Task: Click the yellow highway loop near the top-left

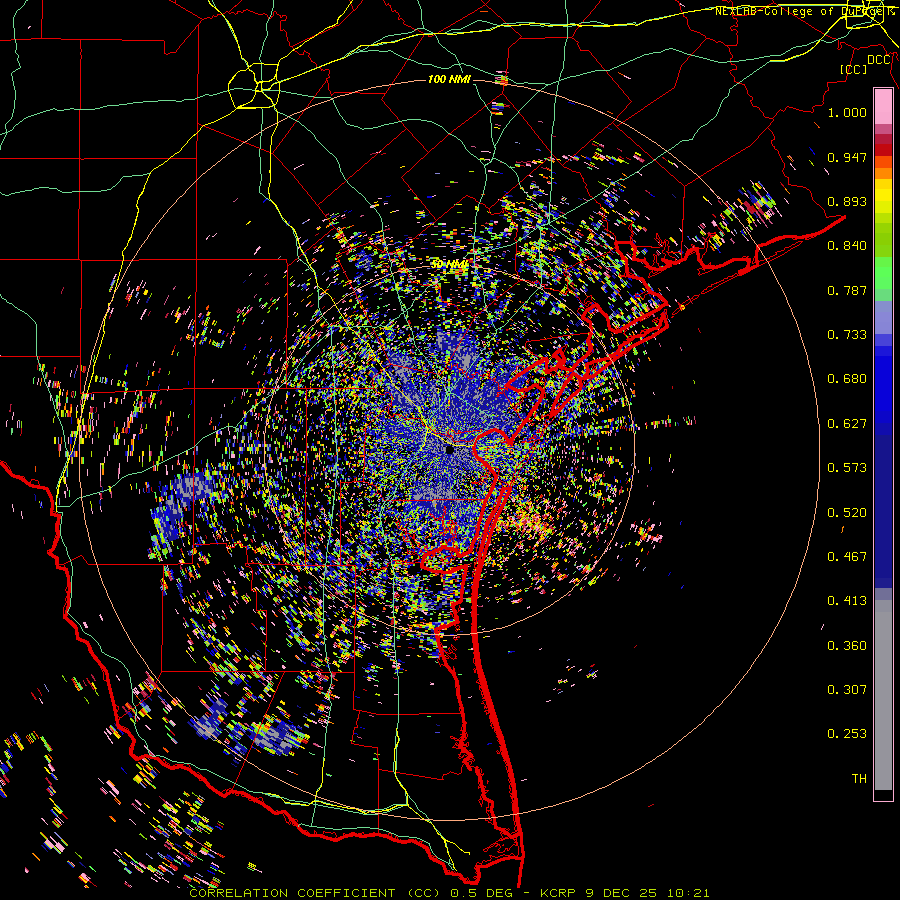Action: pyautogui.click(x=254, y=86)
